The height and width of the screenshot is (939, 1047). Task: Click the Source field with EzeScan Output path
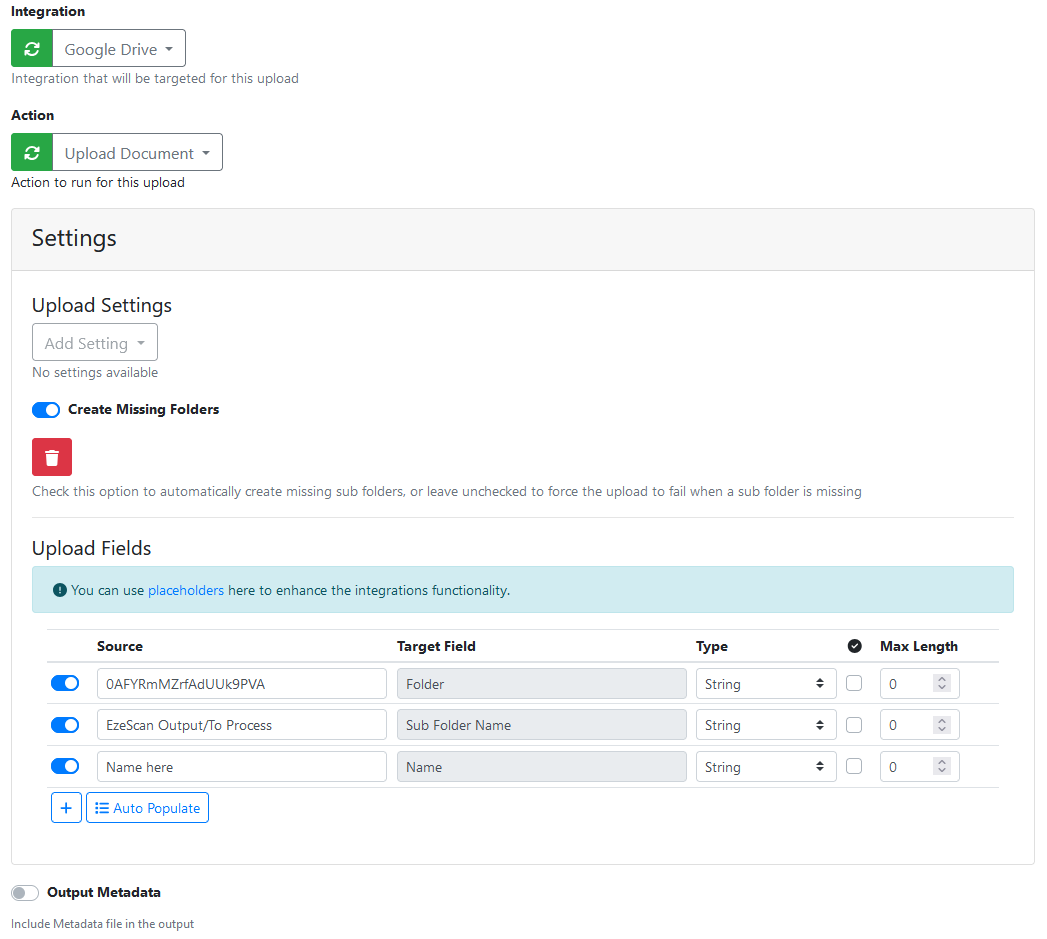coord(241,725)
